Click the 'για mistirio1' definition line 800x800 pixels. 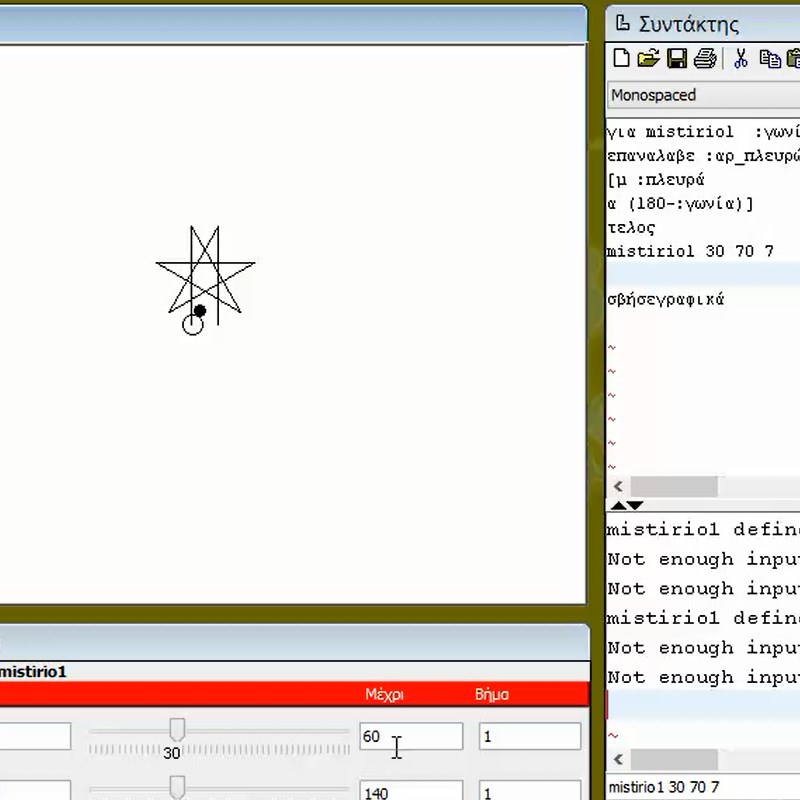[703, 132]
